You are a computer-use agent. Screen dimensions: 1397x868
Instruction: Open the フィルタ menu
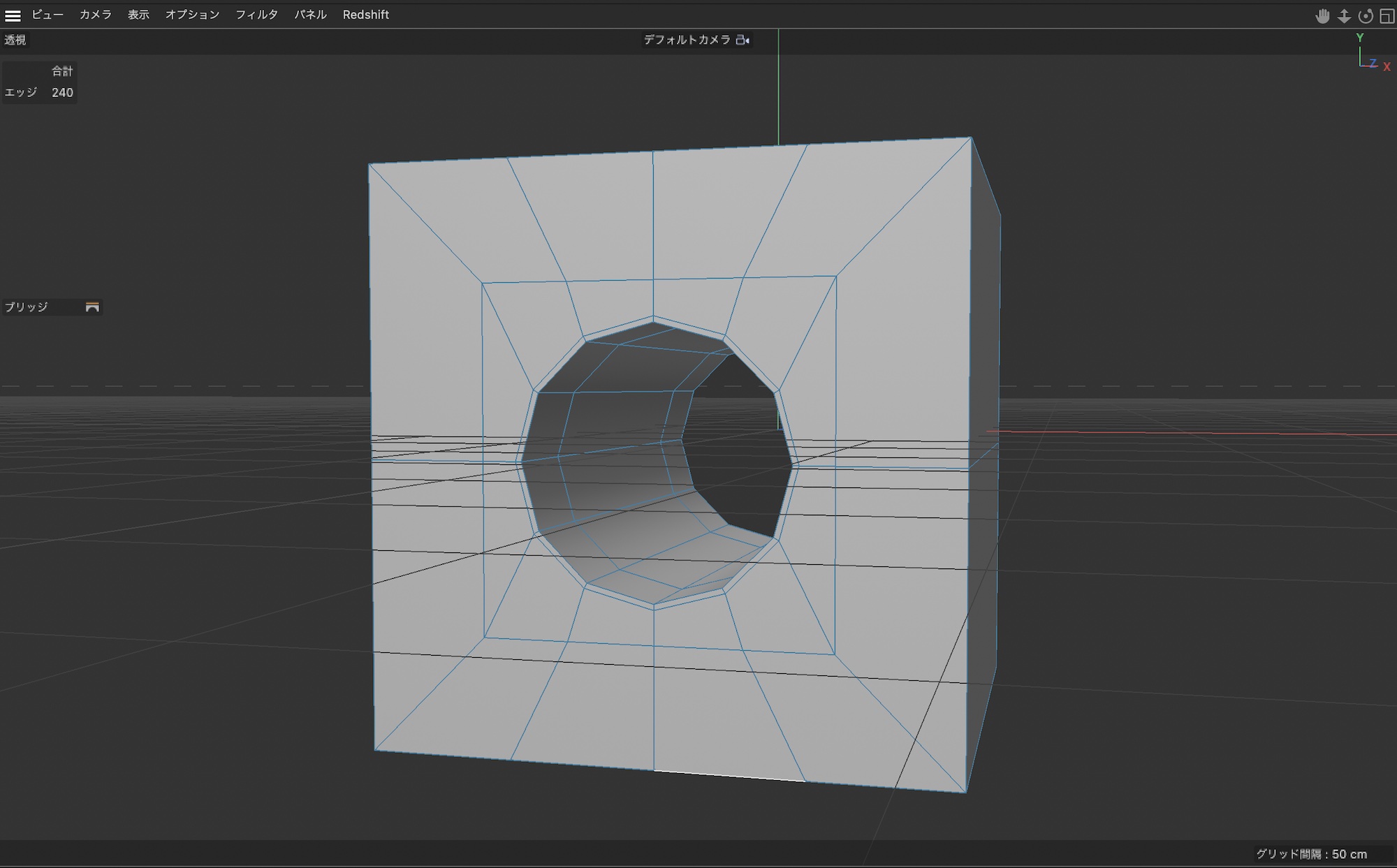(x=256, y=15)
